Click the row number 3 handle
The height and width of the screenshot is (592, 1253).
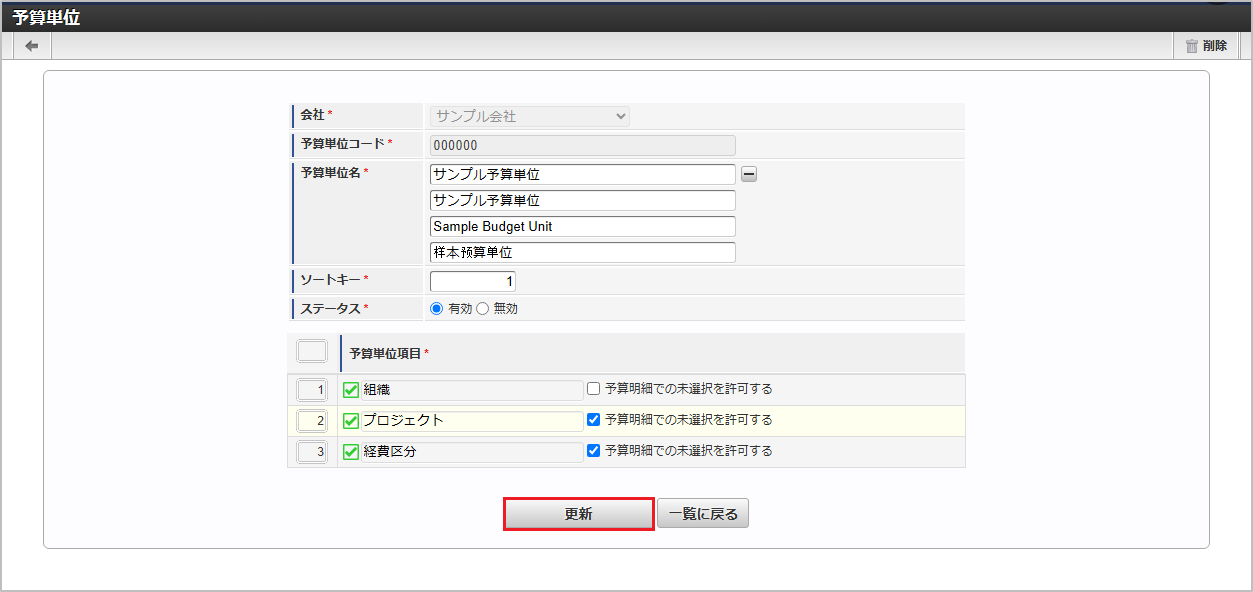(312, 452)
